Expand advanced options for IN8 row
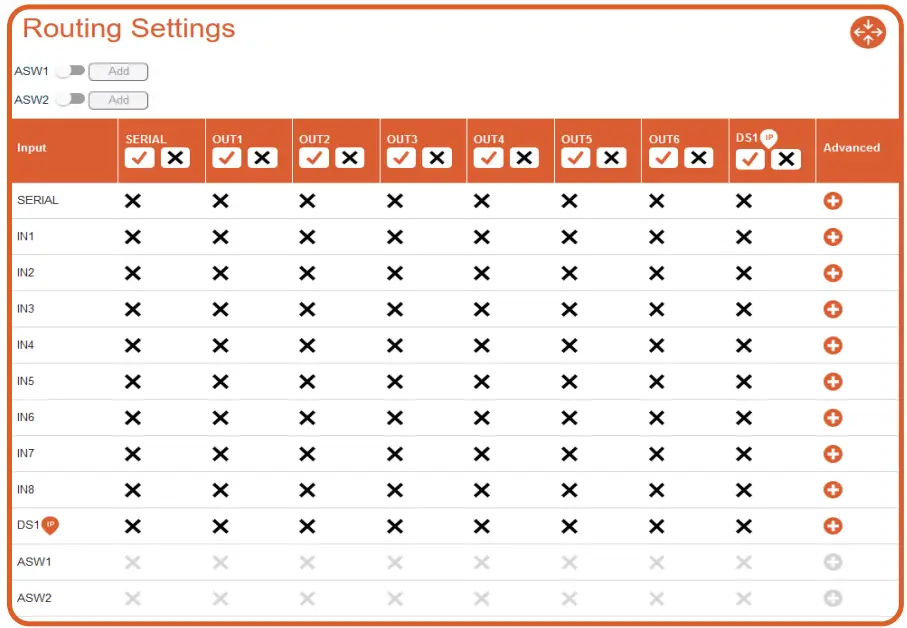The height and width of the screenshot is (628, 907). coord(832,490)
